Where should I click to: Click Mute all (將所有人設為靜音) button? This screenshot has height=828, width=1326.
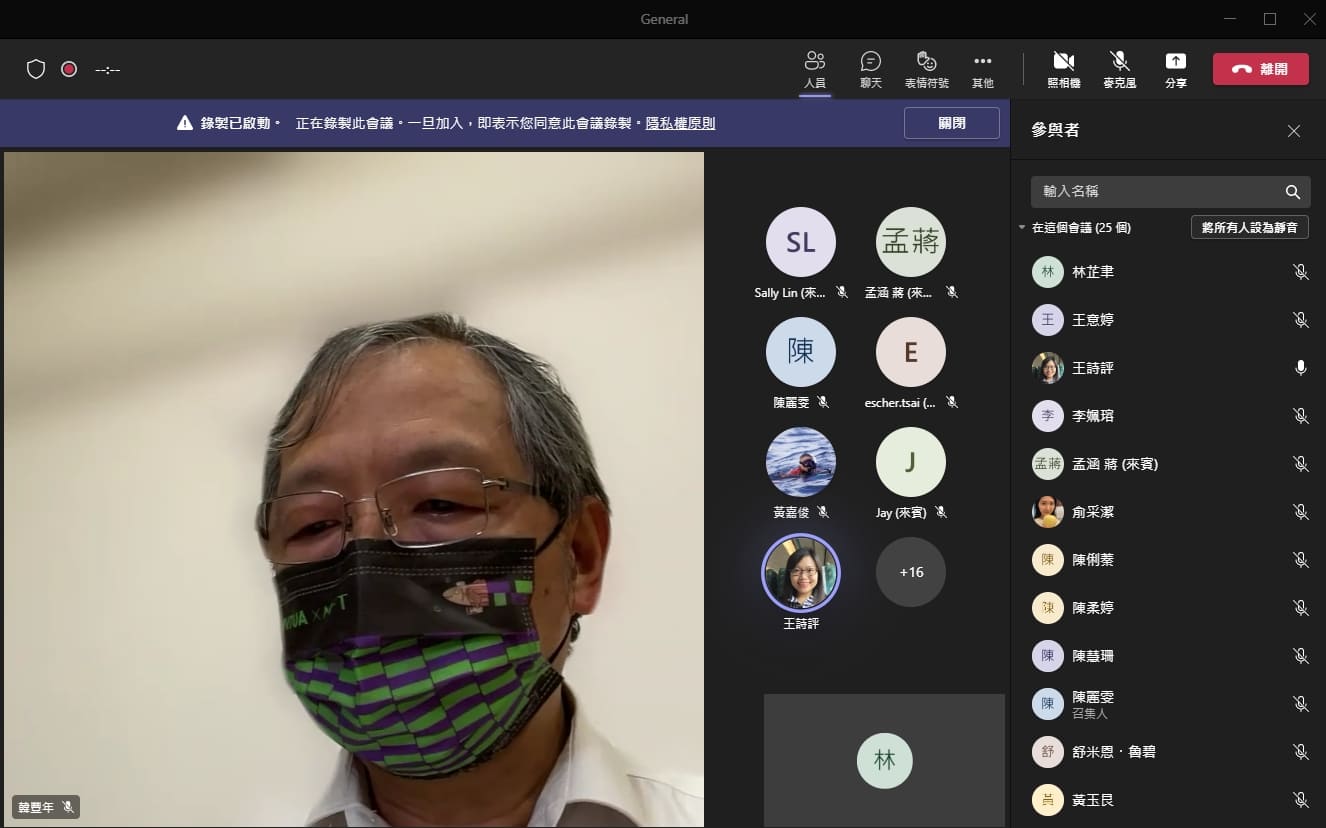1249,228
